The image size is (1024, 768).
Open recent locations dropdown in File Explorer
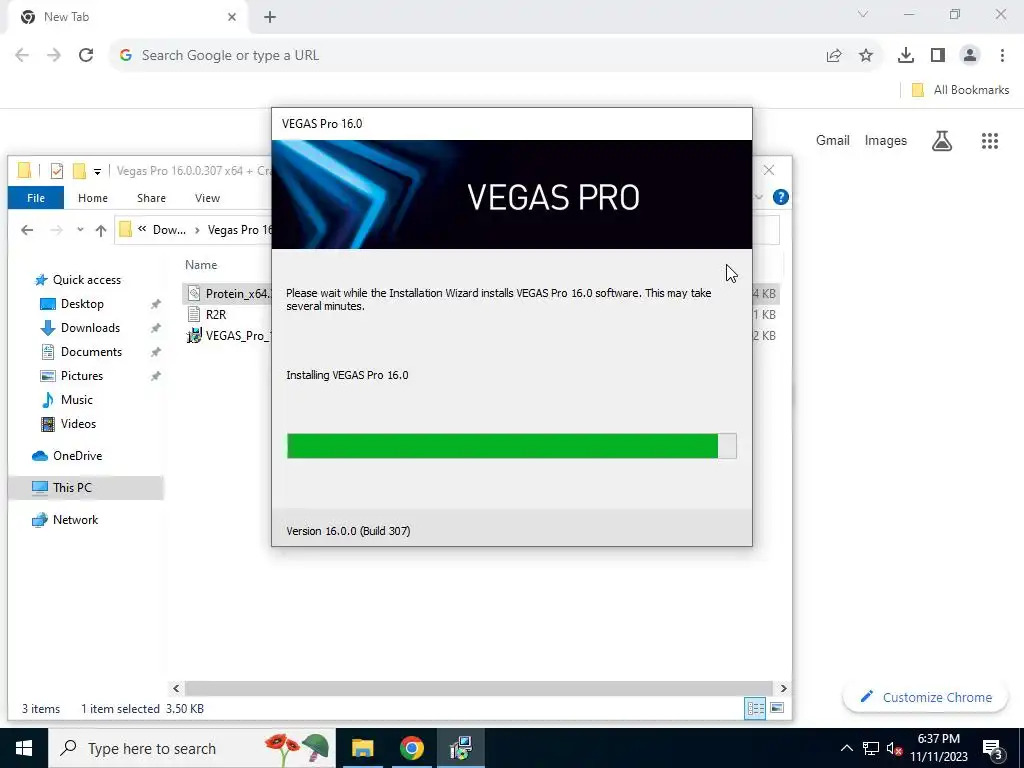pyautogui.click(x=80, y=230)
